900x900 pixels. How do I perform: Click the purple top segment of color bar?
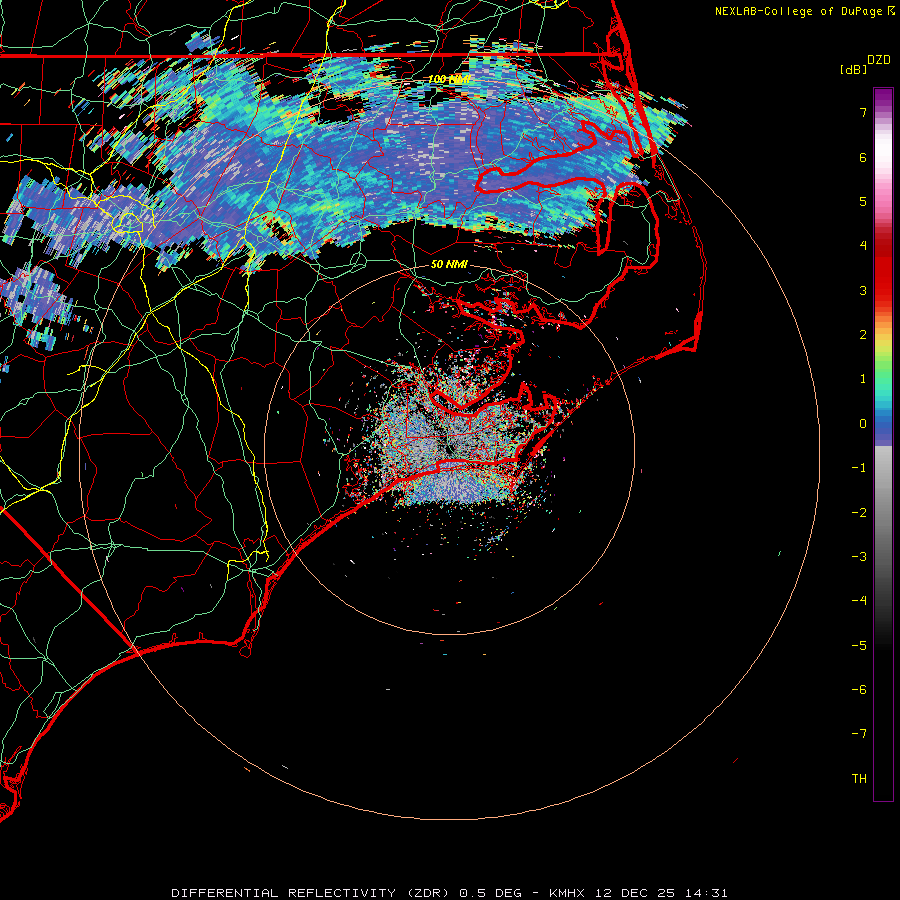coord(883,98)
